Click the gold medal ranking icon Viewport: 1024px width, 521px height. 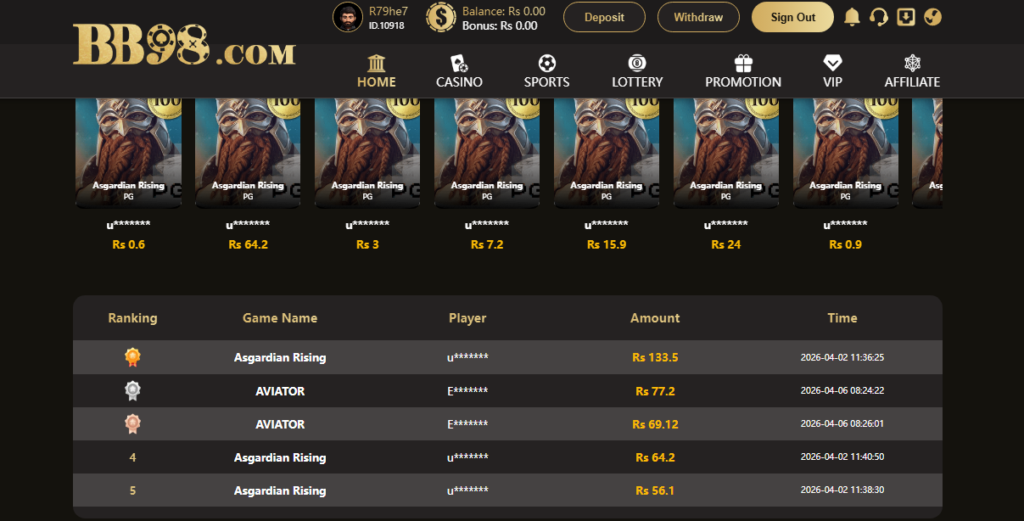132,357
